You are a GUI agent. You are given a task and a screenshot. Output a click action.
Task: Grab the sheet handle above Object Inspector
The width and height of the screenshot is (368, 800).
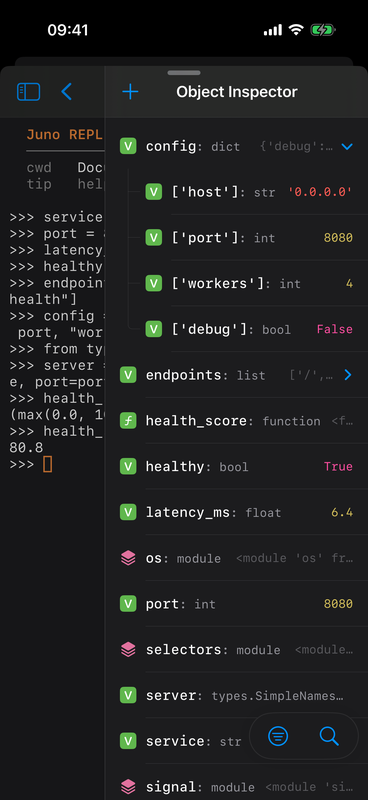point(184,73)
